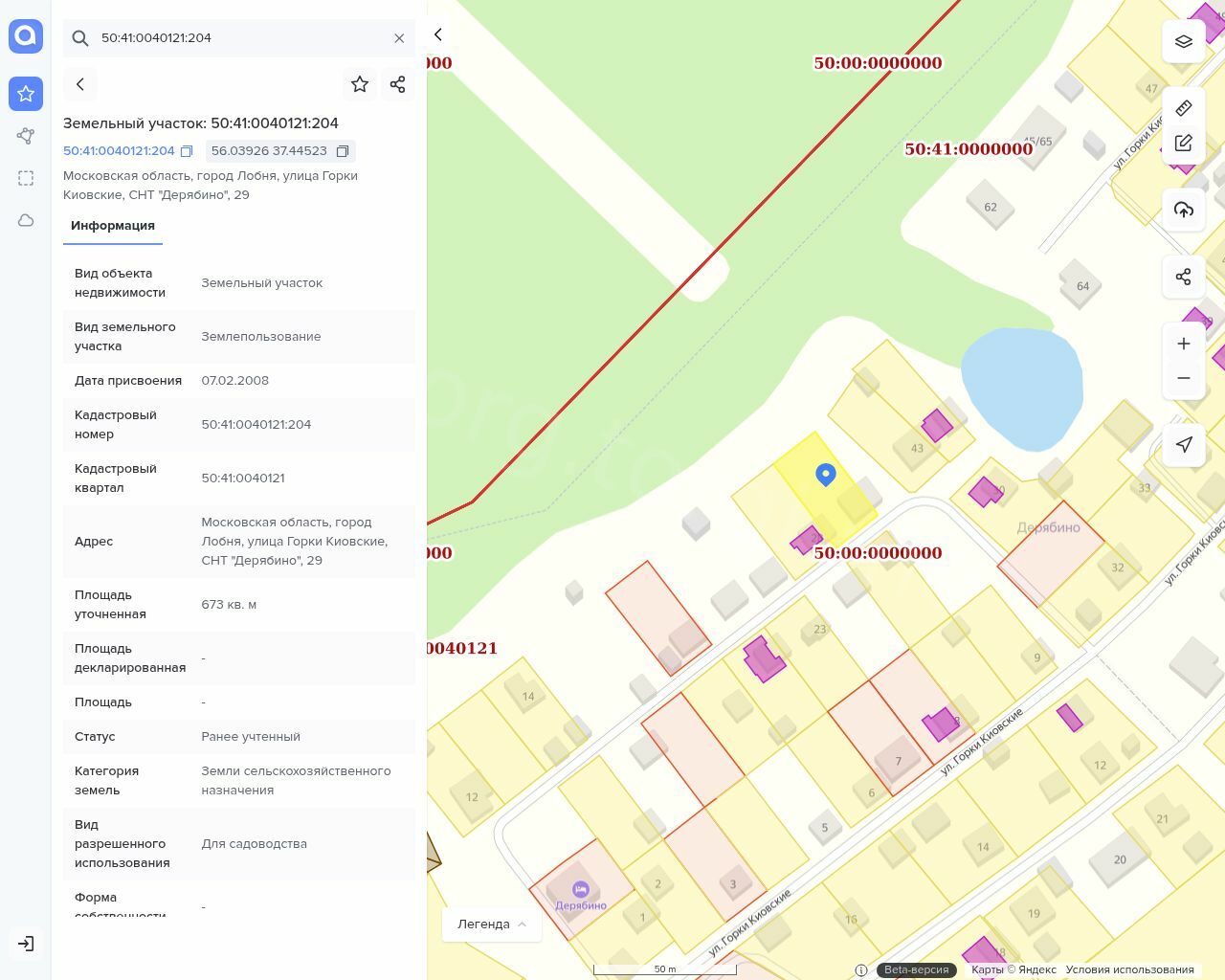This screenshot has width=1225, height=980.
Task: Open favorites section in left sidebar
Action: (26, 94)
